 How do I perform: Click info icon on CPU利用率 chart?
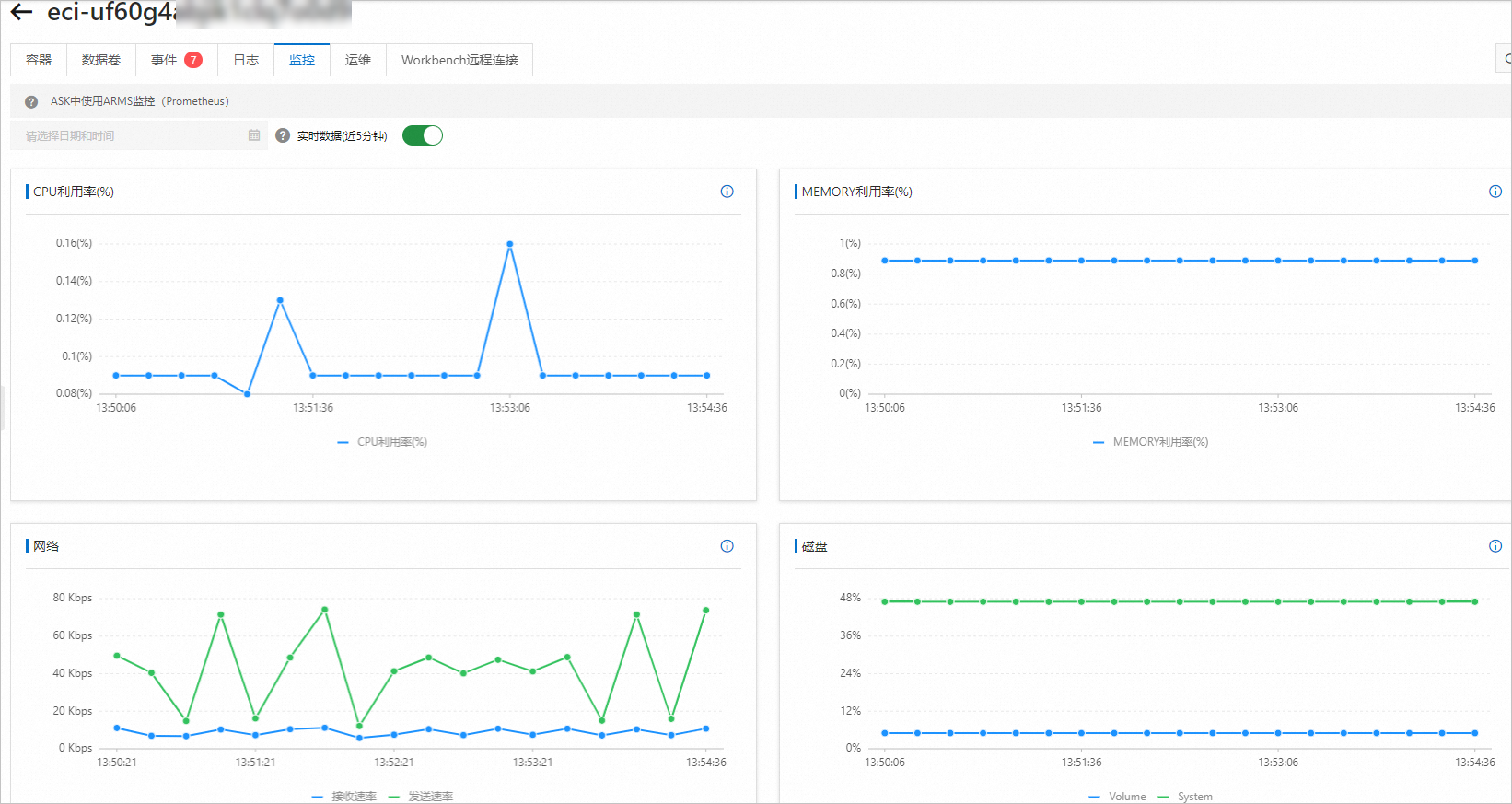point(727,192)
